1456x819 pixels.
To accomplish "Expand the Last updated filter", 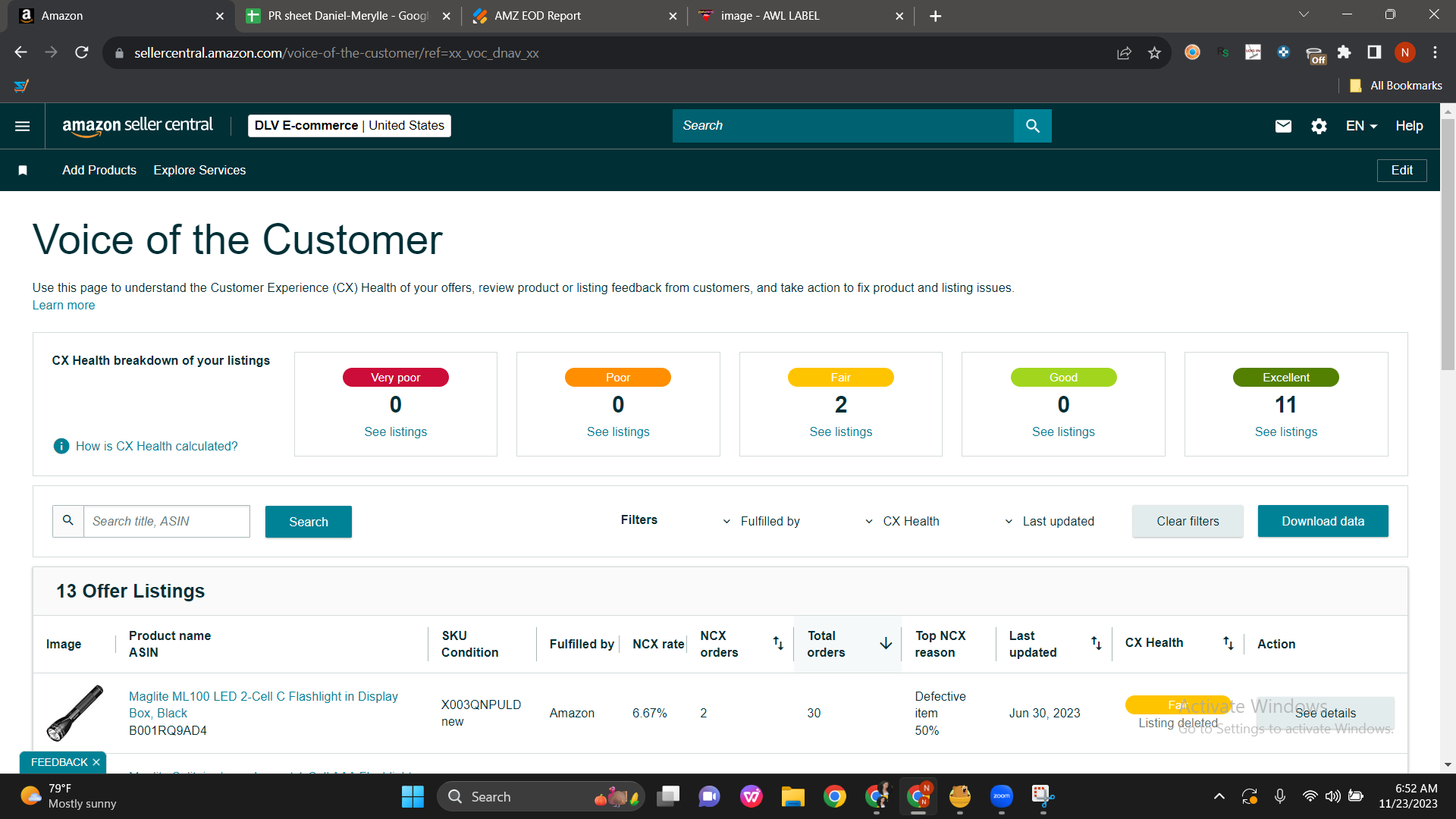I will [1050, 521].
